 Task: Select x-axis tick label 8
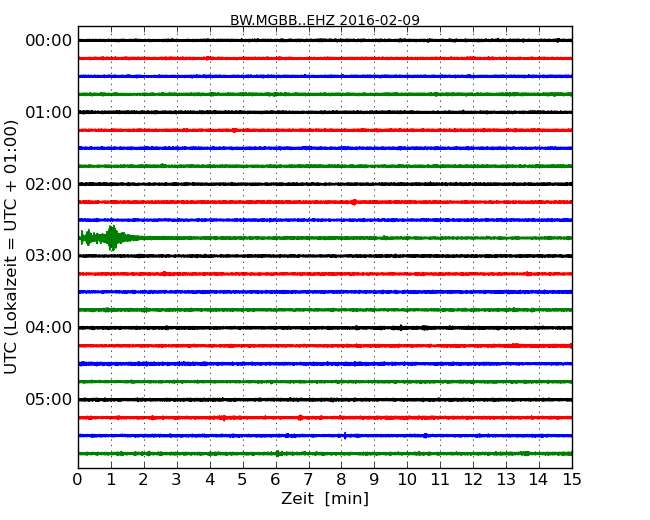coord(341,480)
